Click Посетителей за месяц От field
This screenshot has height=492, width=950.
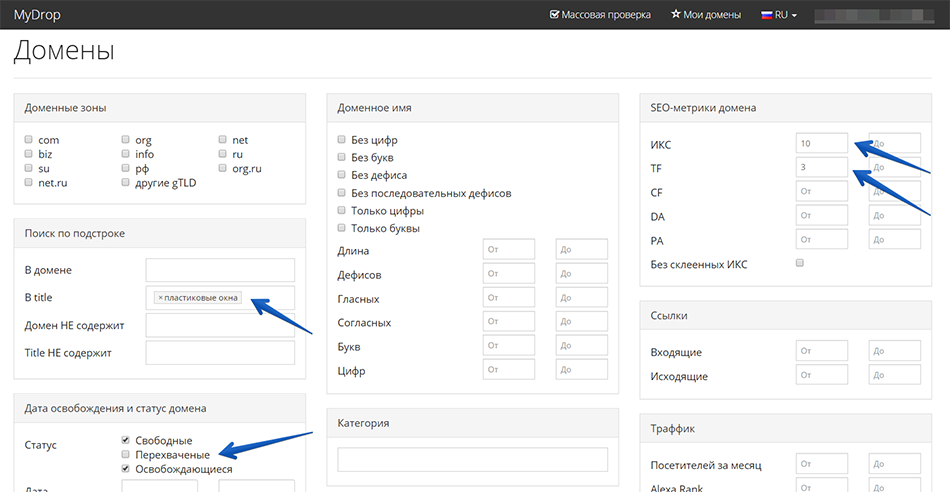click(822, 464)
